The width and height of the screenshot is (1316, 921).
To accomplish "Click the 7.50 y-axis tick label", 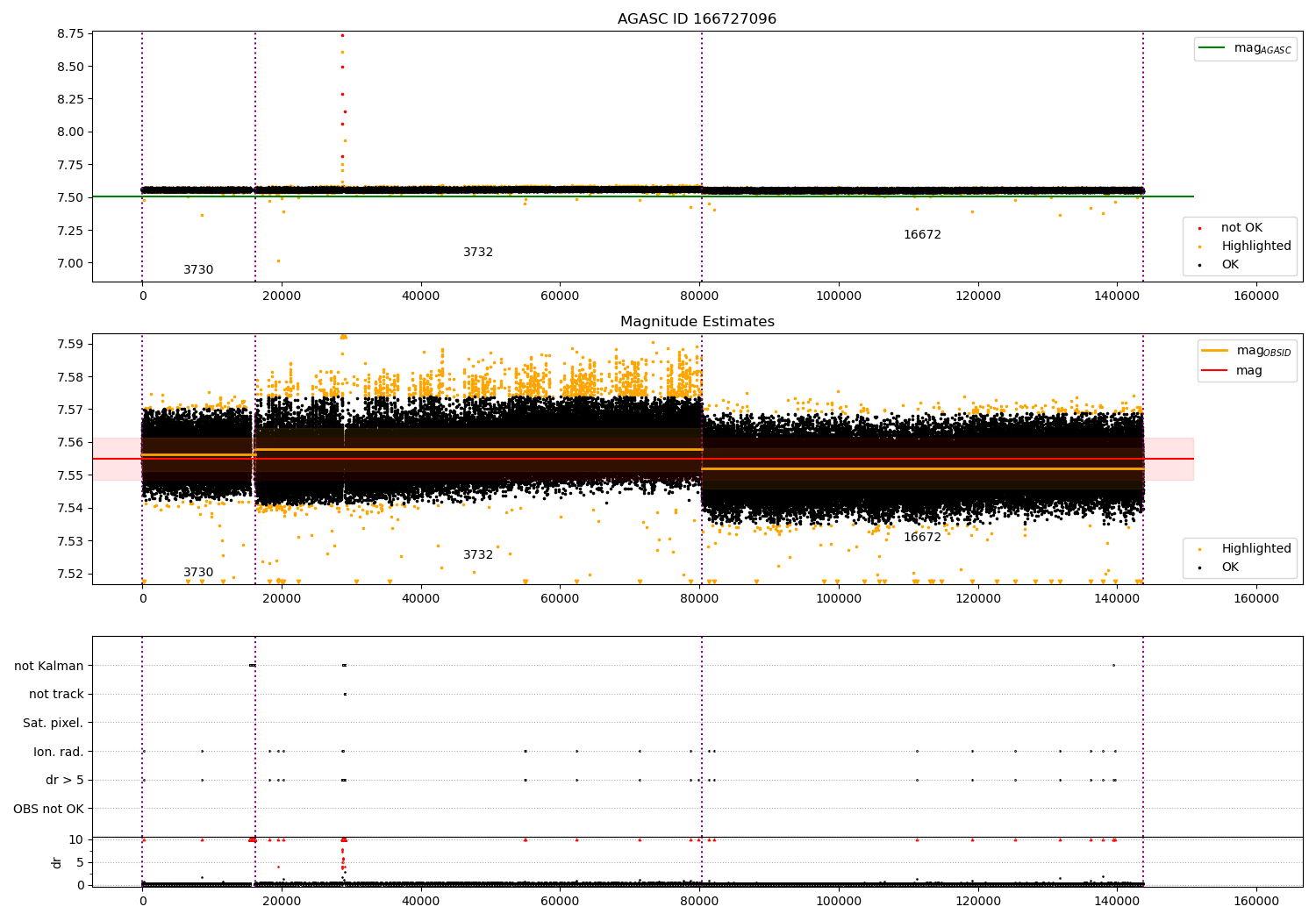I will click(69, 198).
